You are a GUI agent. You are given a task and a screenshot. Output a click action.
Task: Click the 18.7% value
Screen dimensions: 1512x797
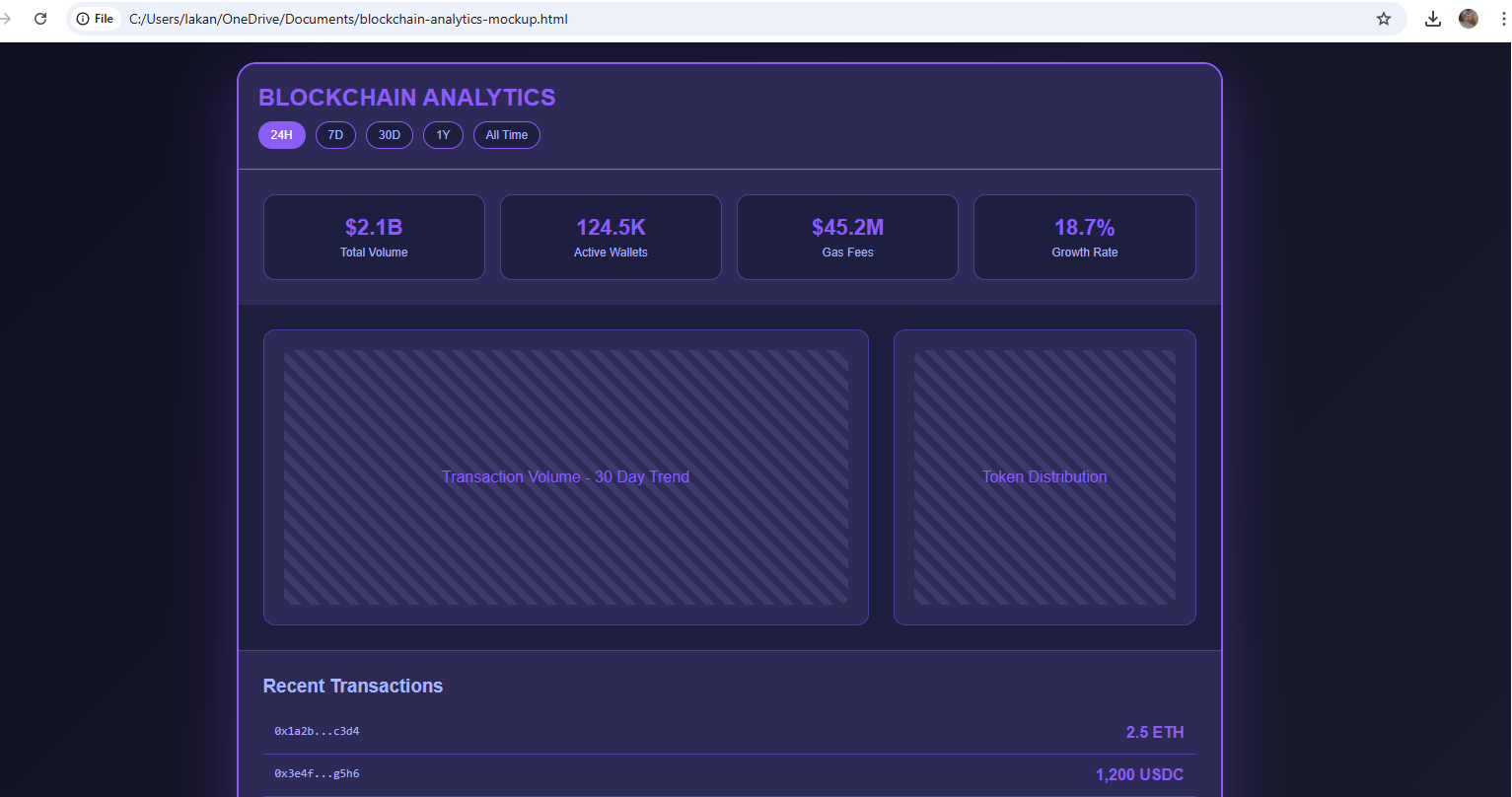1085,228
